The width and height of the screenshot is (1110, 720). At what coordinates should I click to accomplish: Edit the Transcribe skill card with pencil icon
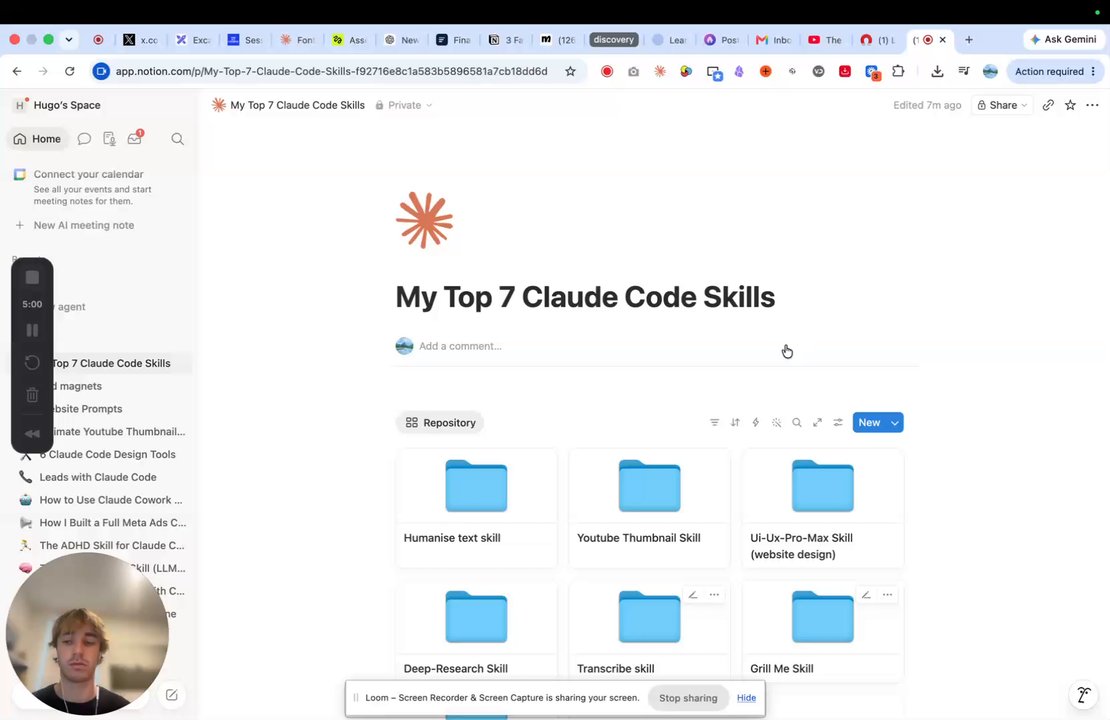pos(693,595)
